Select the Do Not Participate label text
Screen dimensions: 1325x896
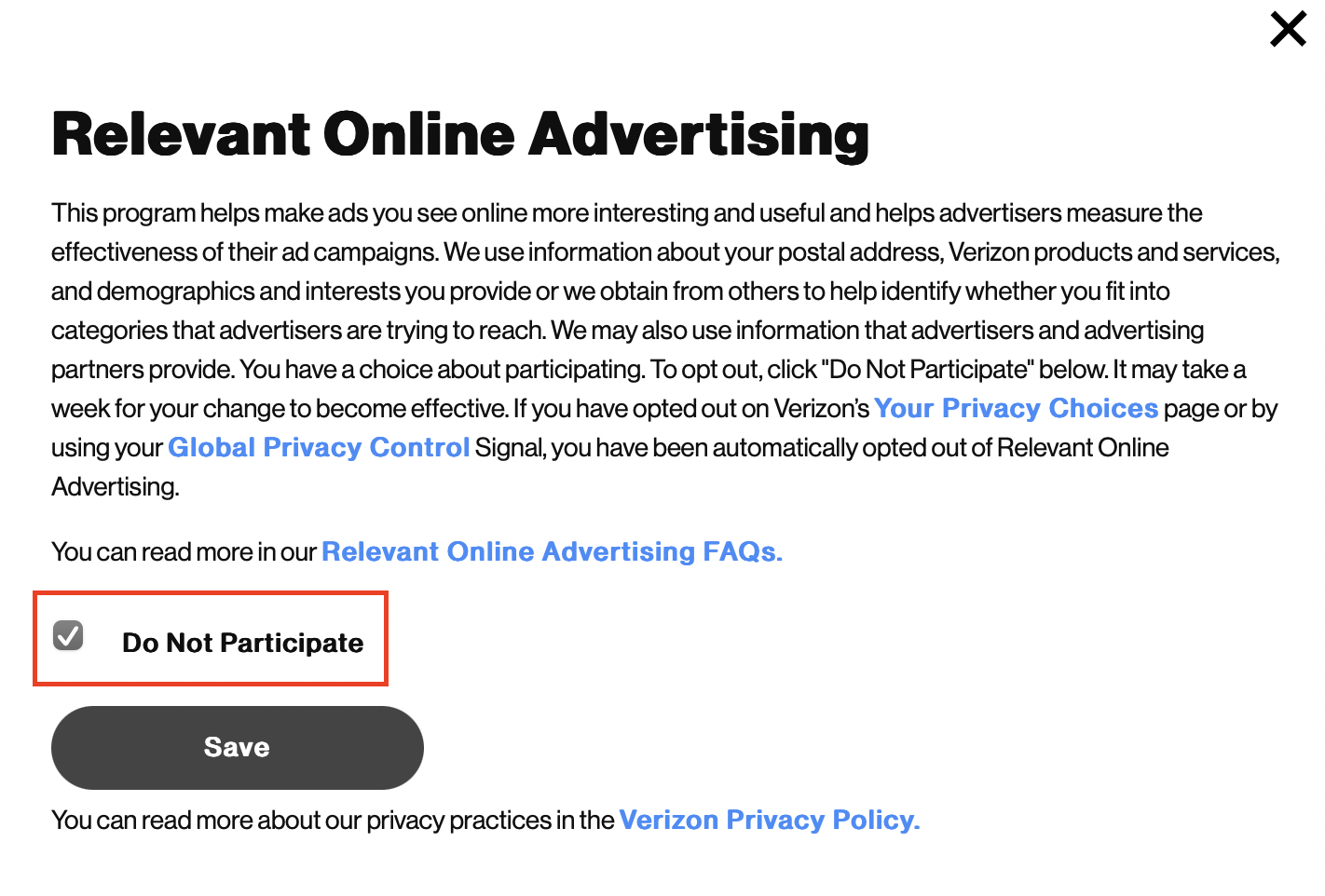(x=243, y=643)
